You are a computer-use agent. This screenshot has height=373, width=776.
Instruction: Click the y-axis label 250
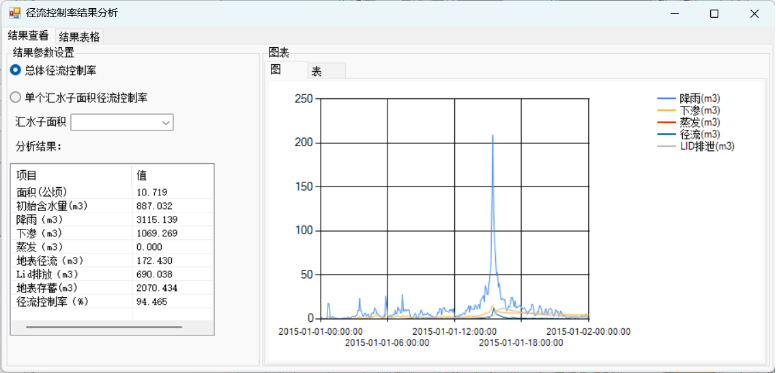click(303, 99)
